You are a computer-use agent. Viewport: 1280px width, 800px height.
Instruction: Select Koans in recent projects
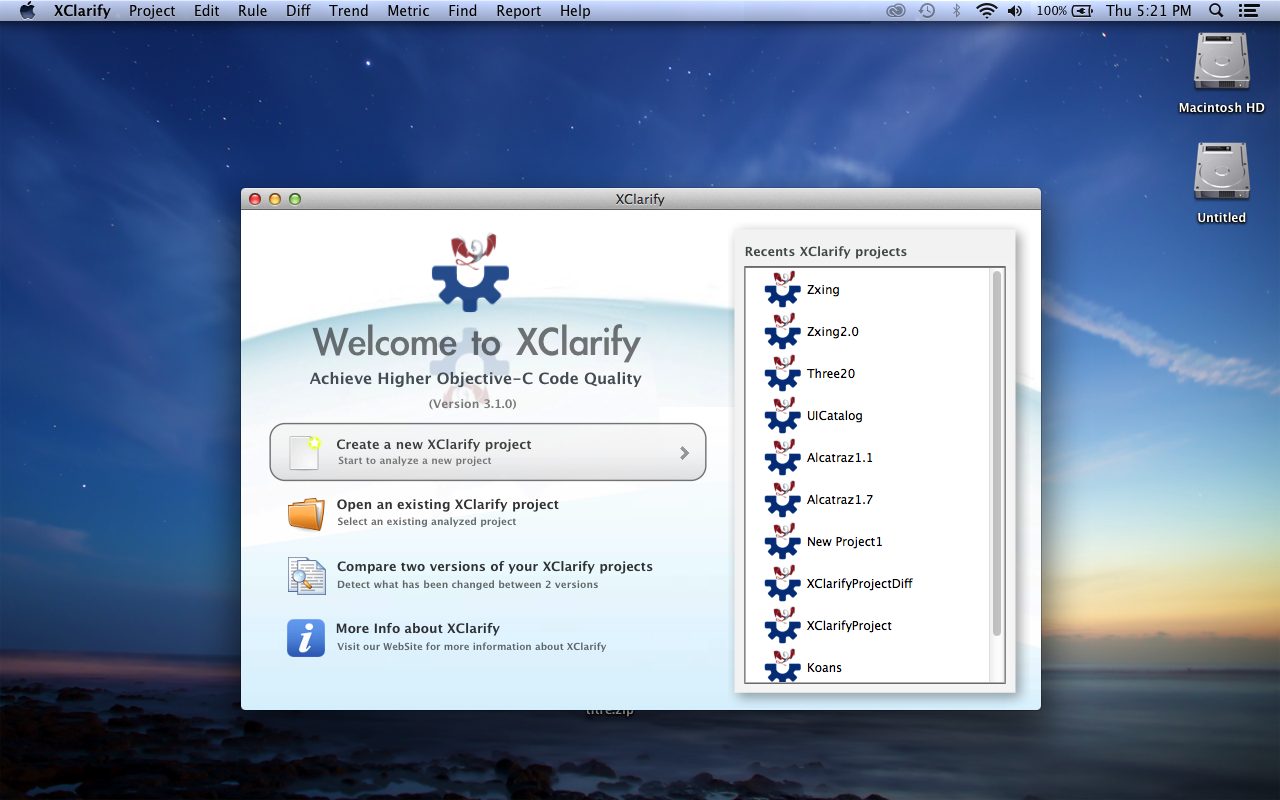tap(824, 667)
